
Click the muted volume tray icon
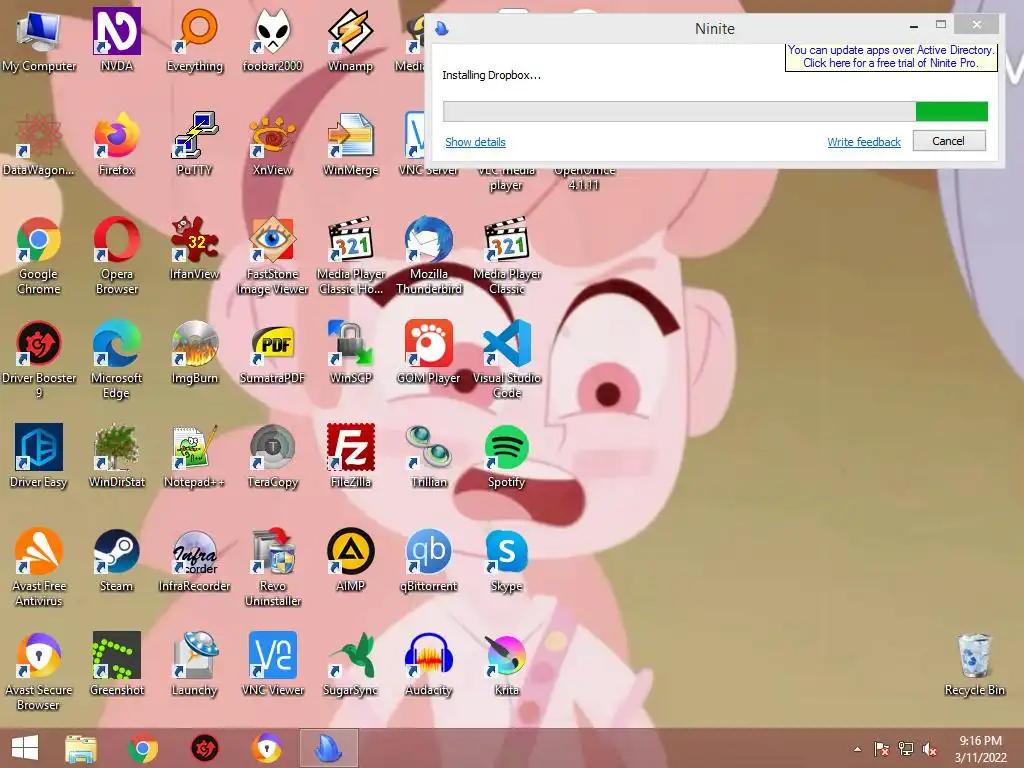point(929,749)
